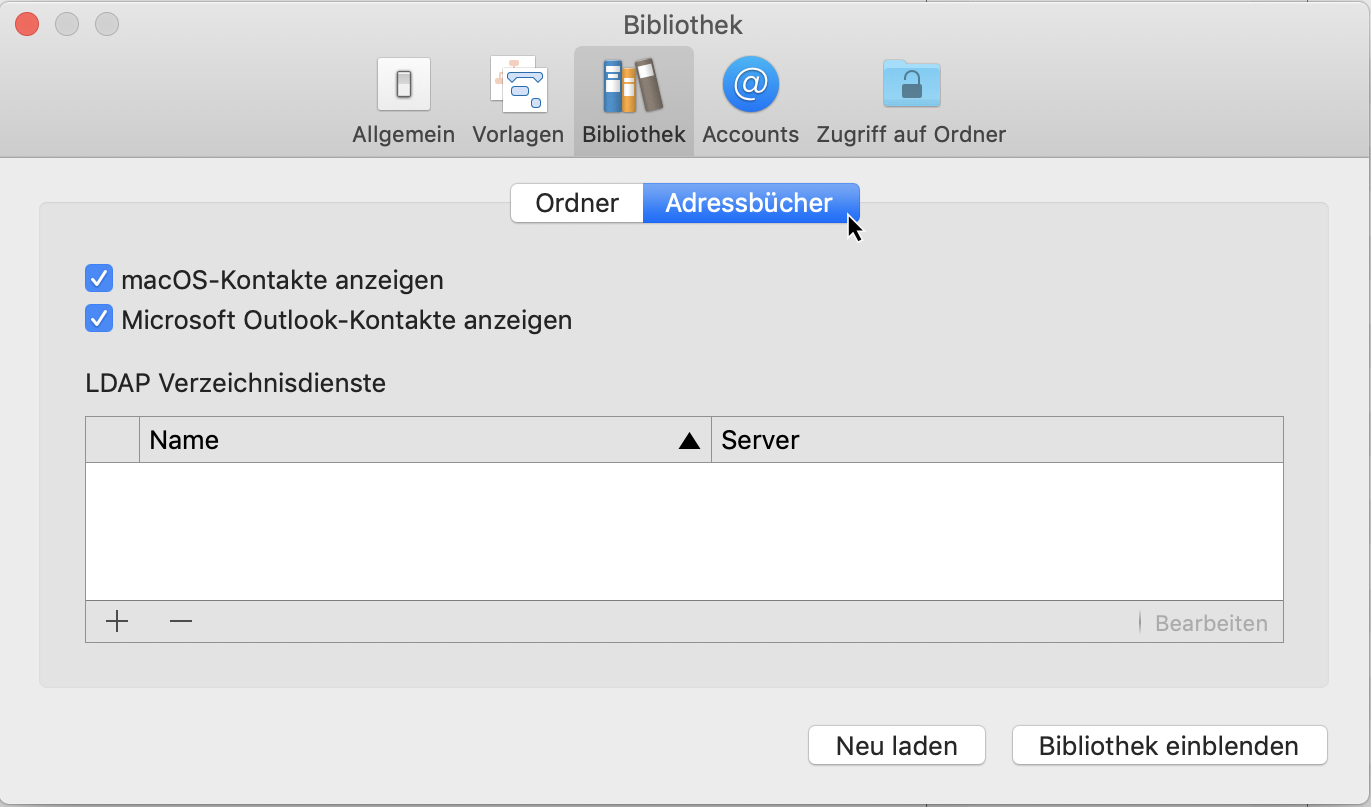
Task: Add an LDAP directory with the plus icon
Action: [117, 621]
